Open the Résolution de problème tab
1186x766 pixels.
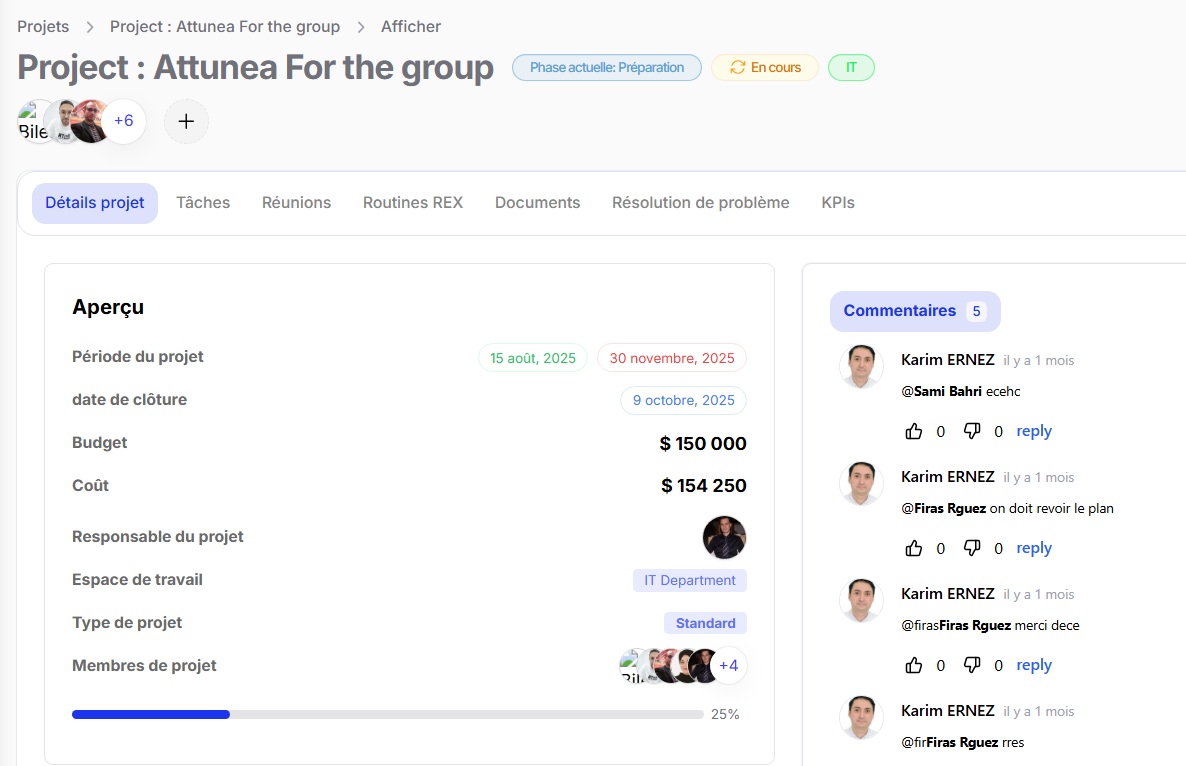700,203
